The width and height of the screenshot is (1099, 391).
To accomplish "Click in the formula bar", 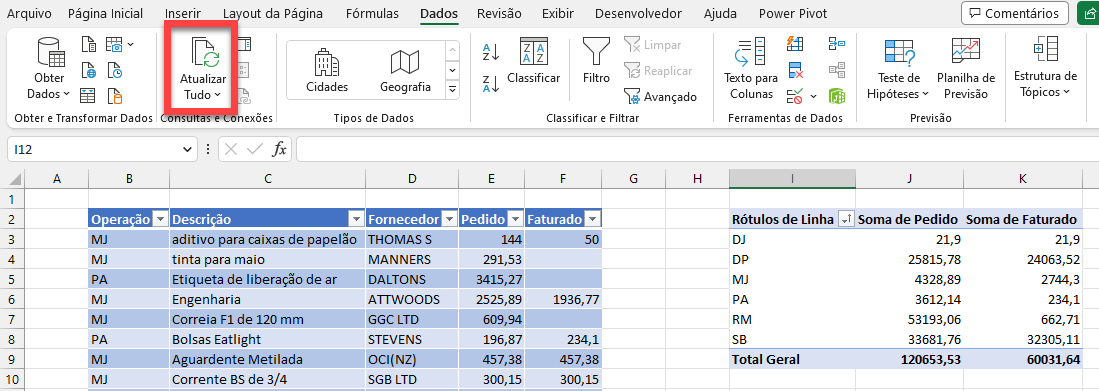I will point(697,149).
